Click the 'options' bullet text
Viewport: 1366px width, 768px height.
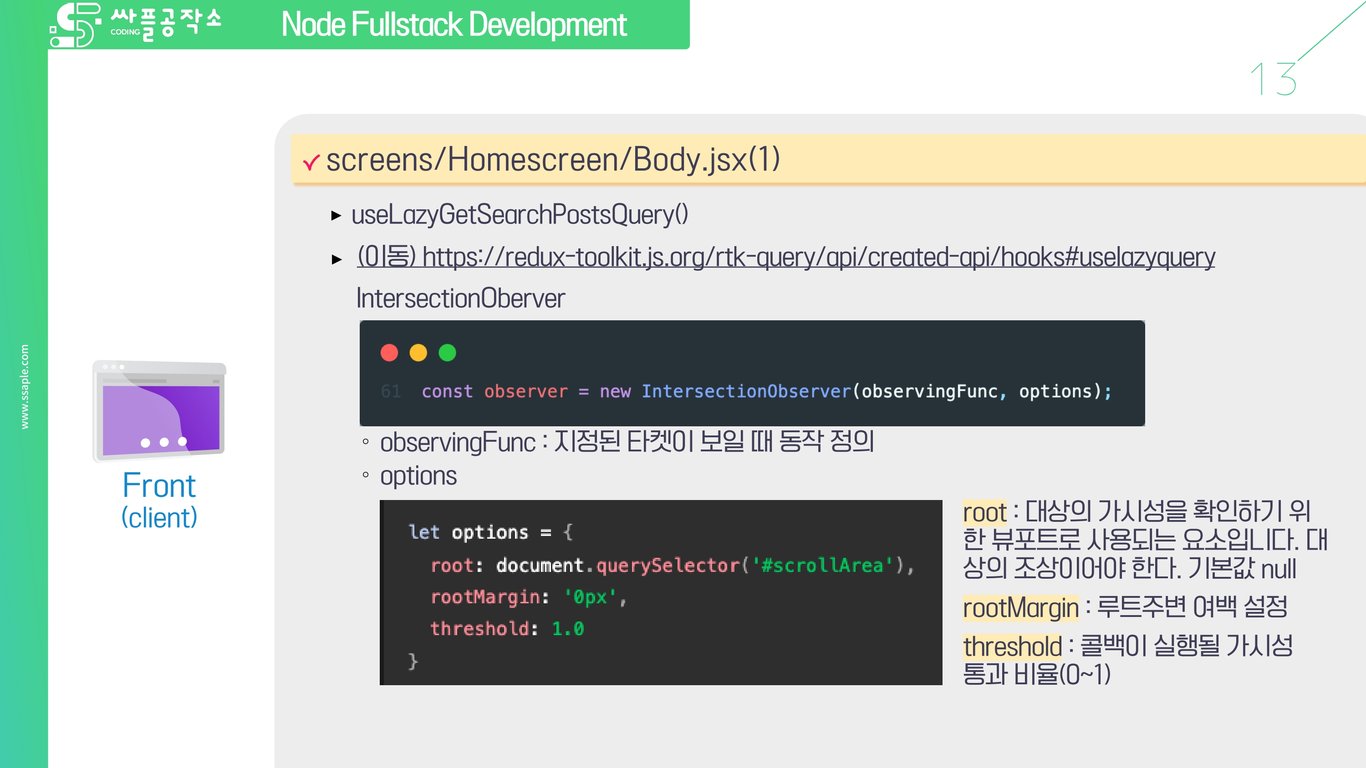[418, 476]
